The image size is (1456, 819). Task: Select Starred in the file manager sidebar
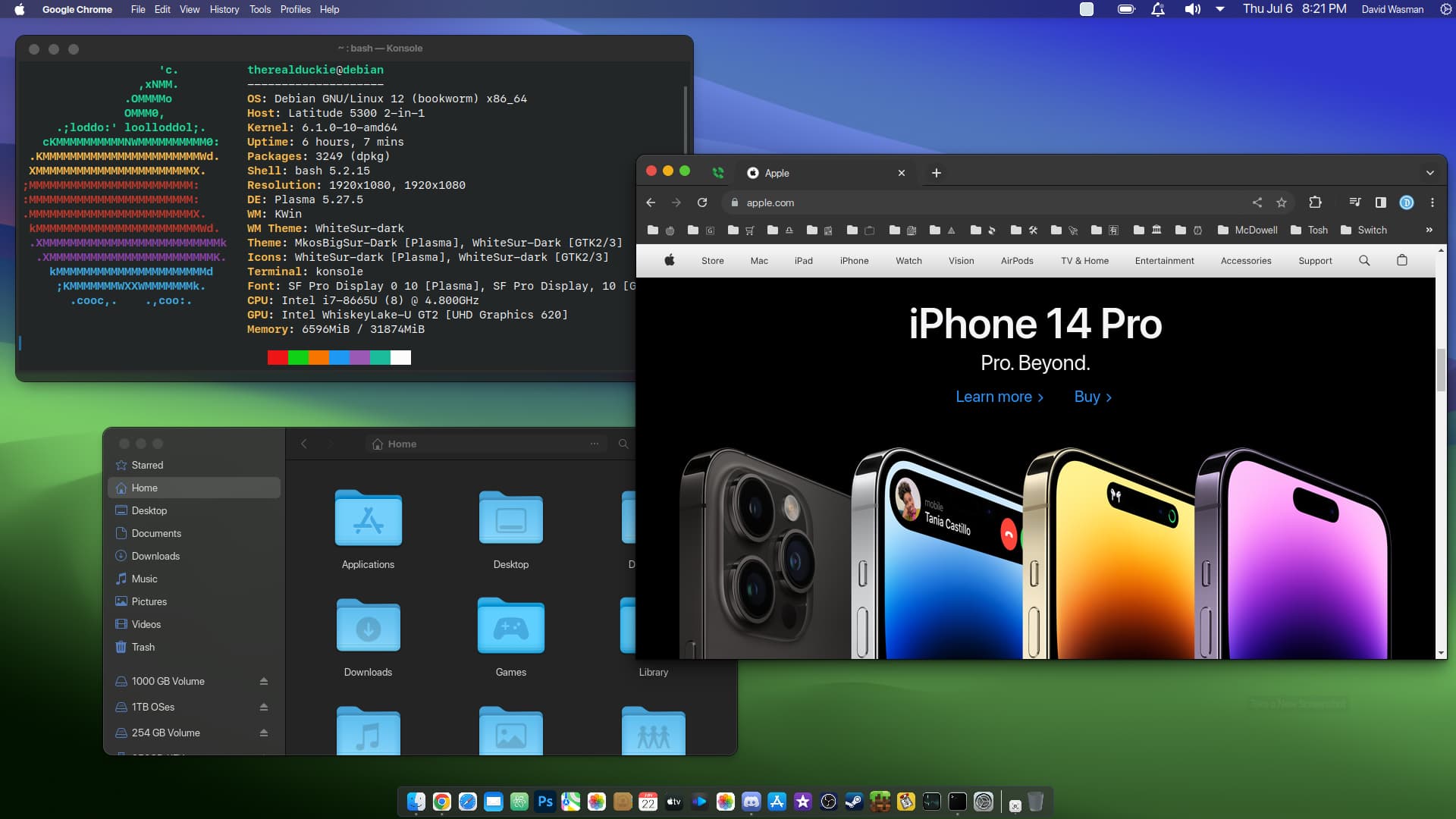(194, 465)
